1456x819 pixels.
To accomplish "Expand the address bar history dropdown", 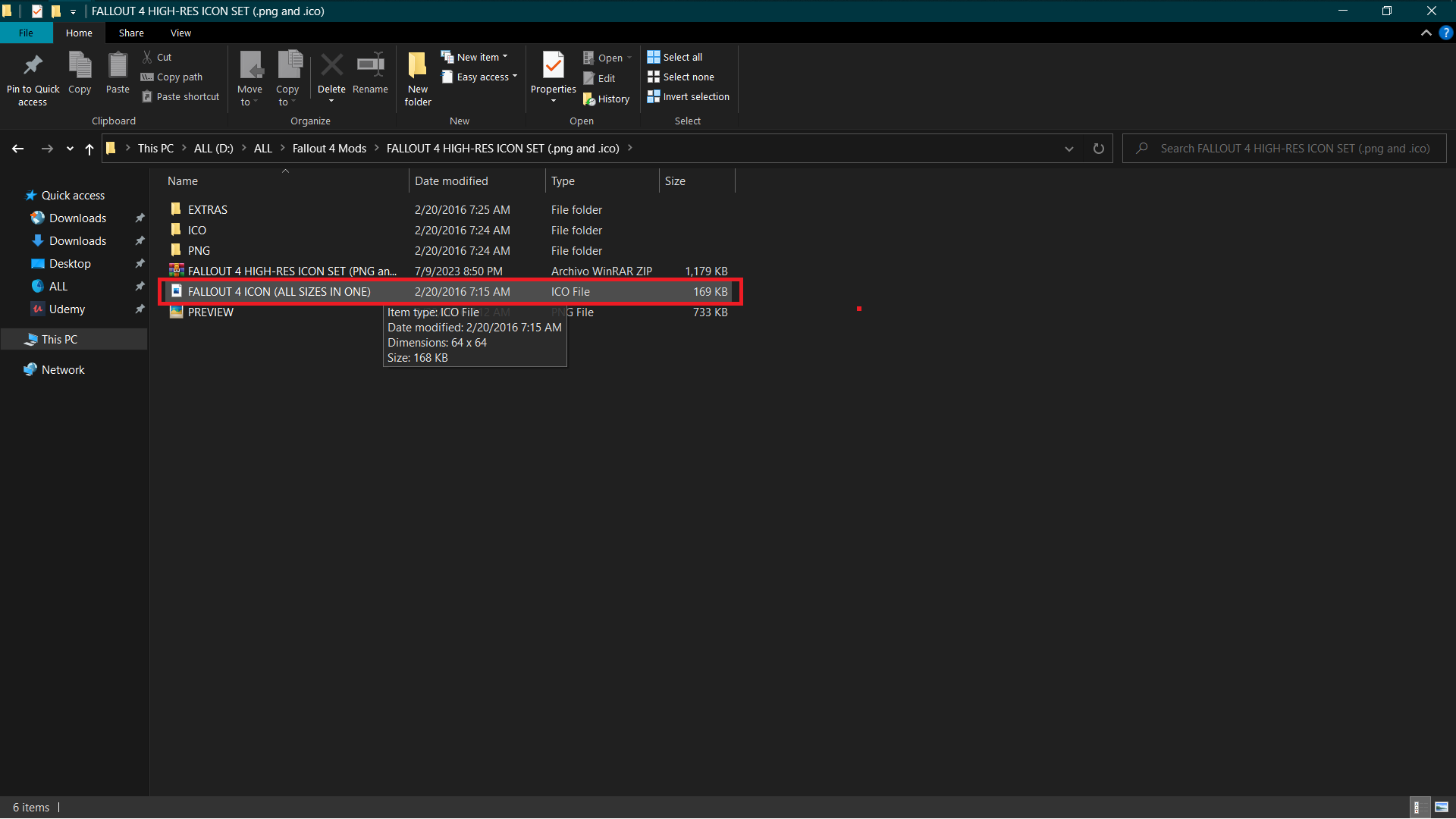I will click(1069, 149).
